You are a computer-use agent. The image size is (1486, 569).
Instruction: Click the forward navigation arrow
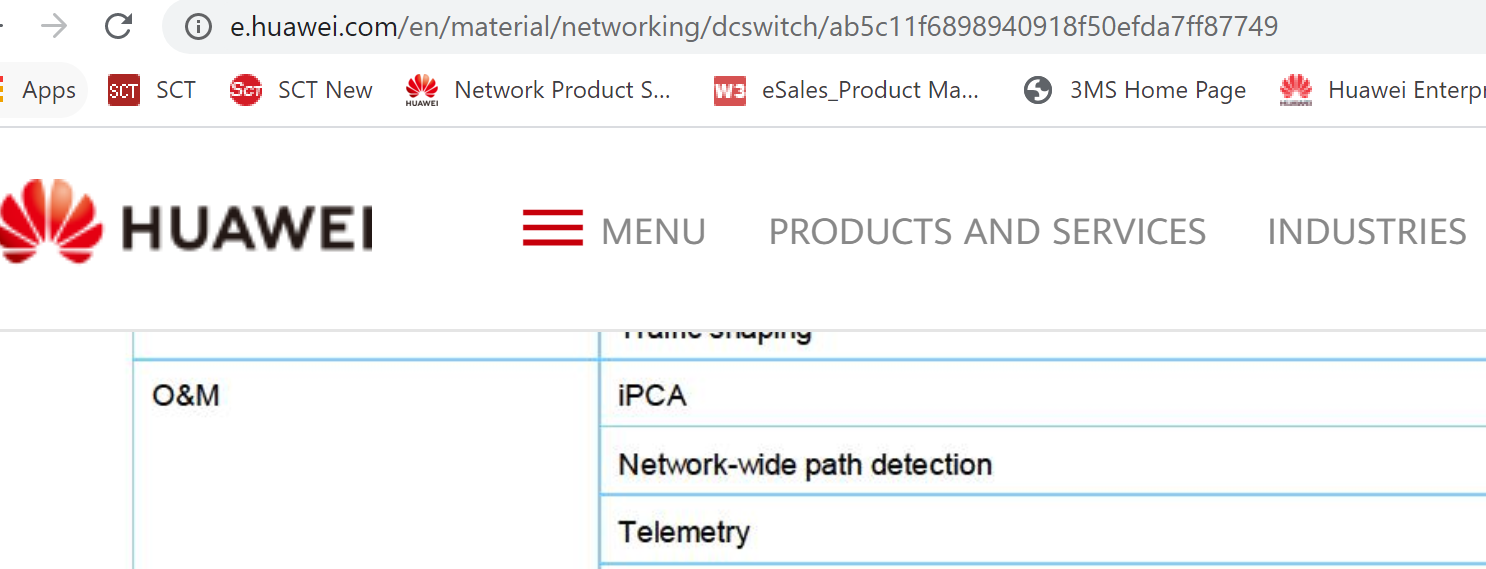coord(54,26)
